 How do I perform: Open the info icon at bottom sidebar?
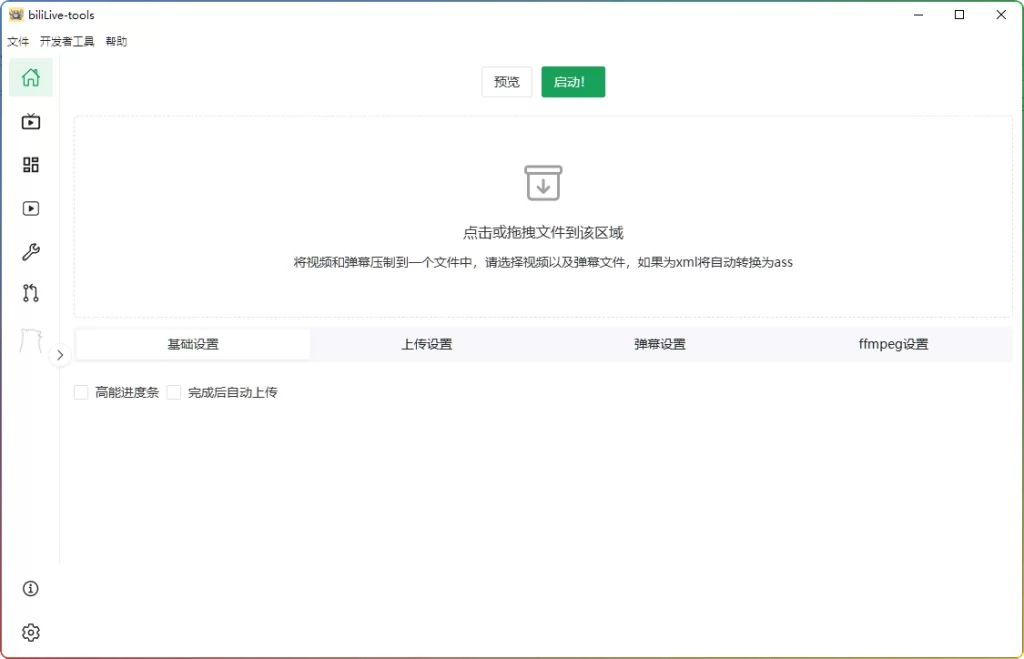point(30,589)
